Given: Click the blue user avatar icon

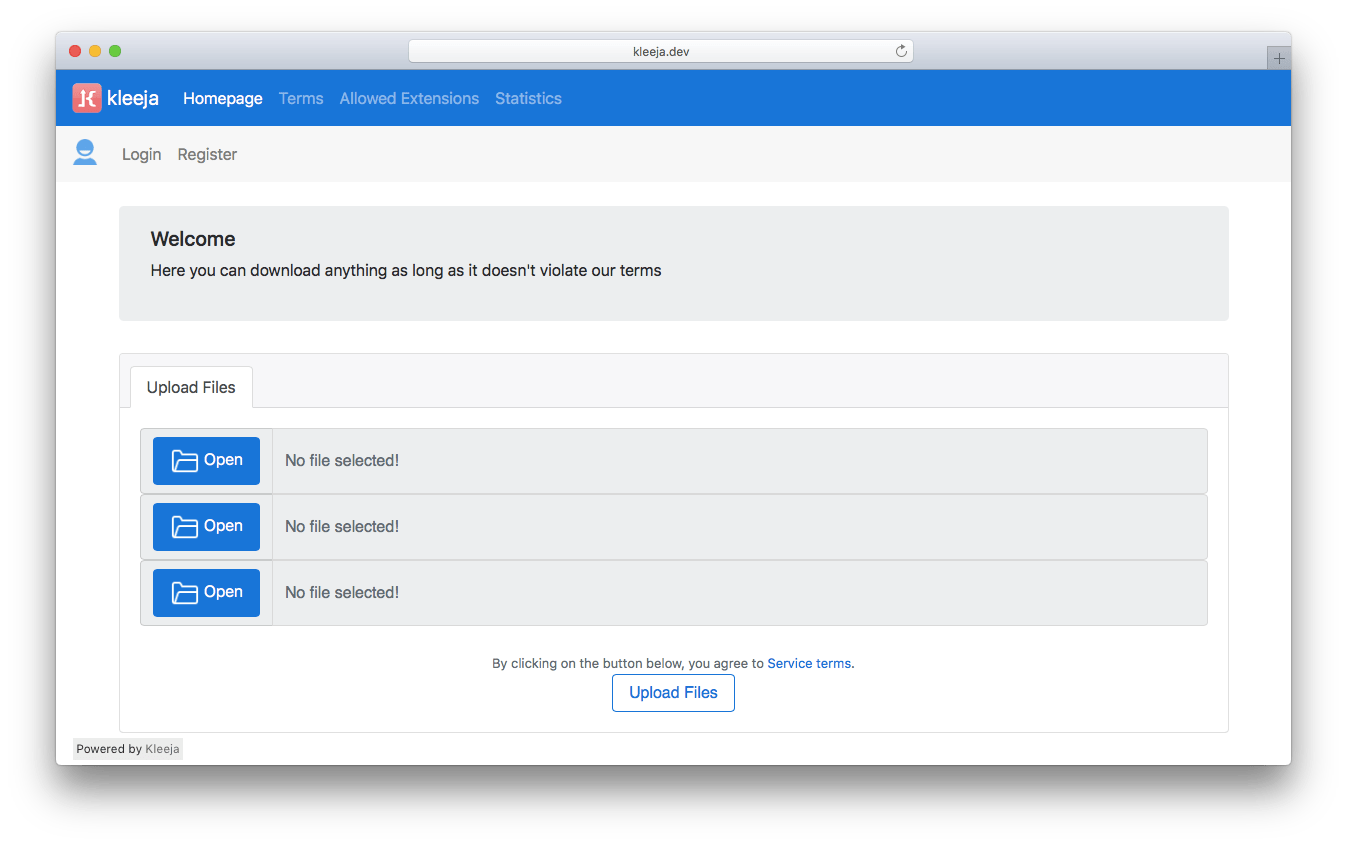Looking at the screenshot, I should click(x=85, y=151).
